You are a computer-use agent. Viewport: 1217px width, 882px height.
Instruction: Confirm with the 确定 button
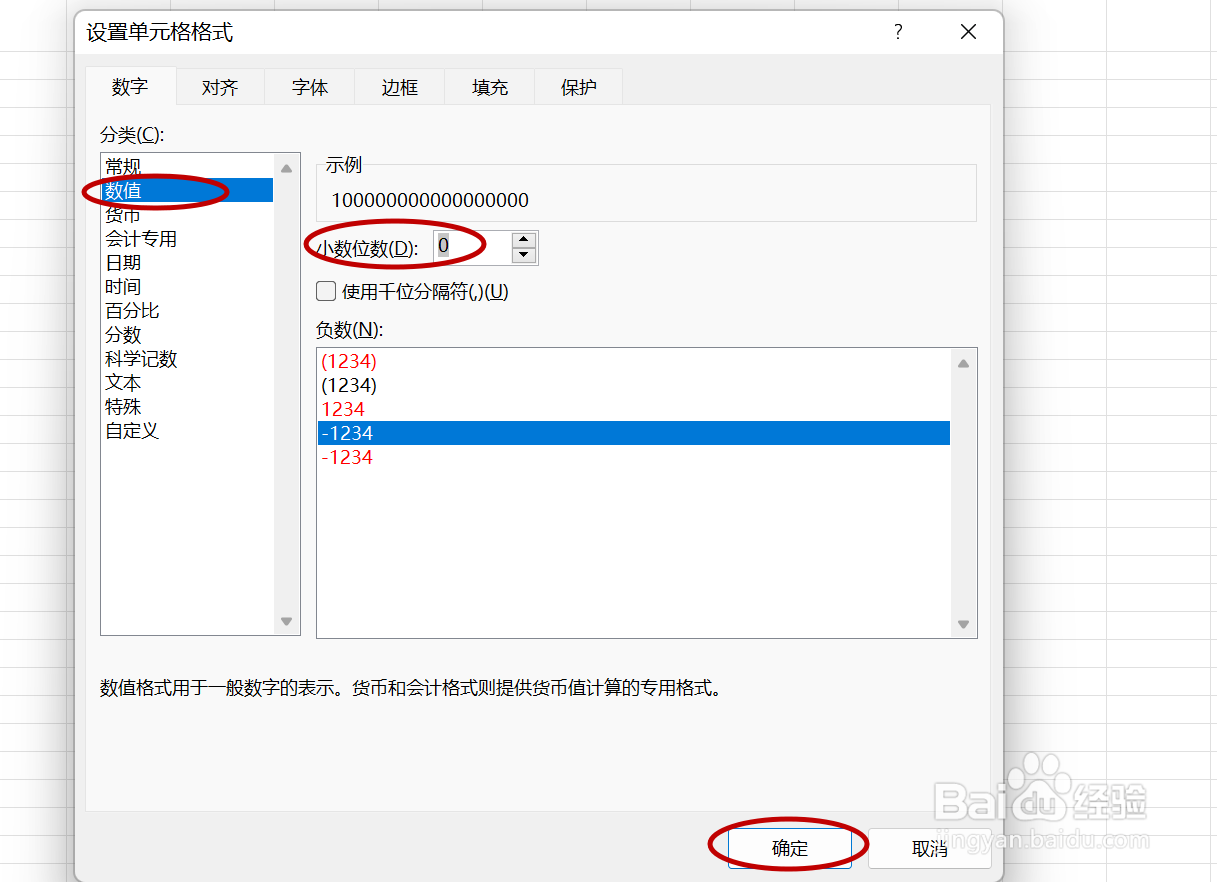point(790,848)
